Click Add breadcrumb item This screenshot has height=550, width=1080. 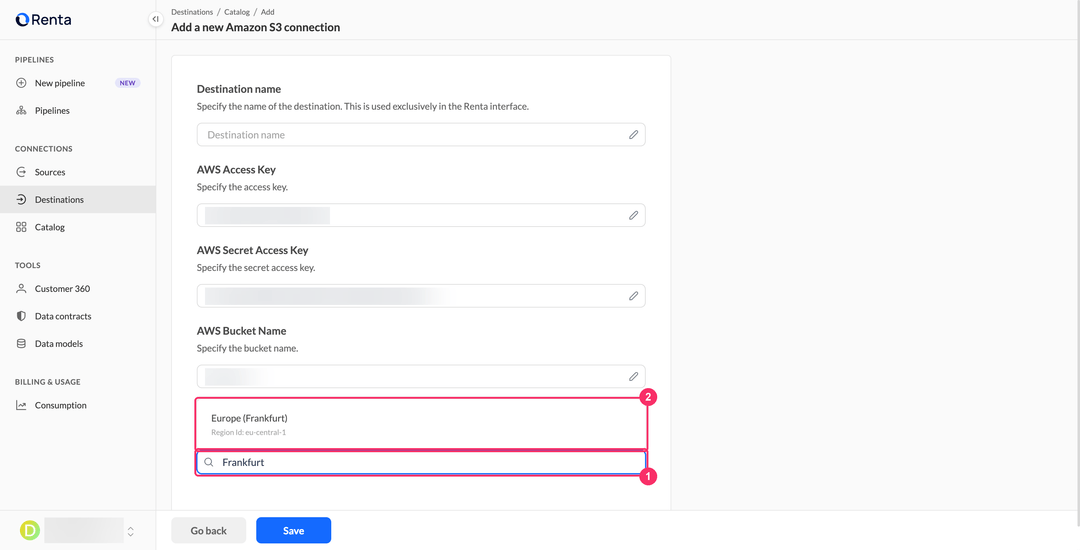(x=267, y=12)
